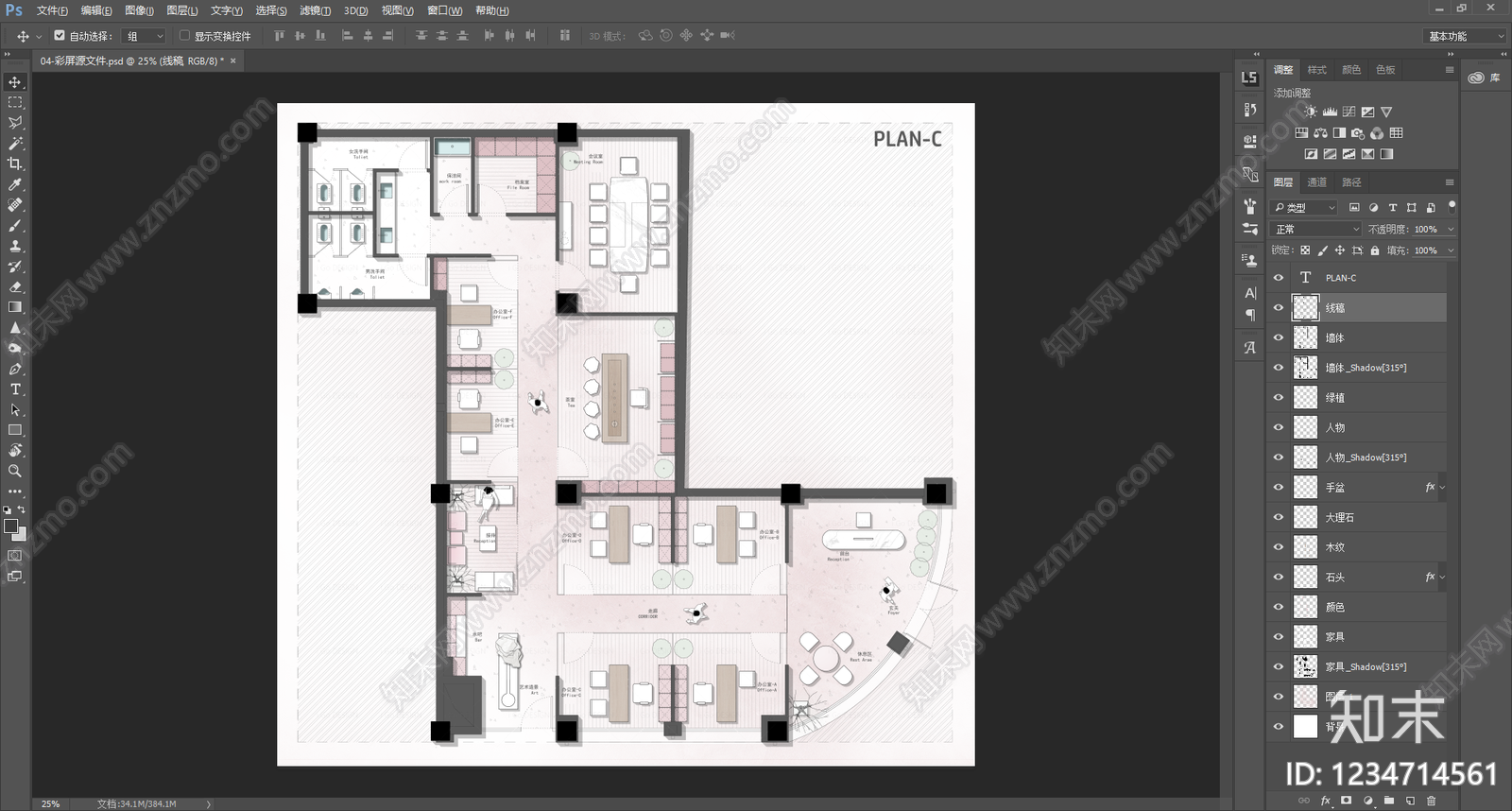Viewport: 1512px width, 811px height.
Task: Enable the 显示变换控件 checkbox
Action: (x=184, y=36)
